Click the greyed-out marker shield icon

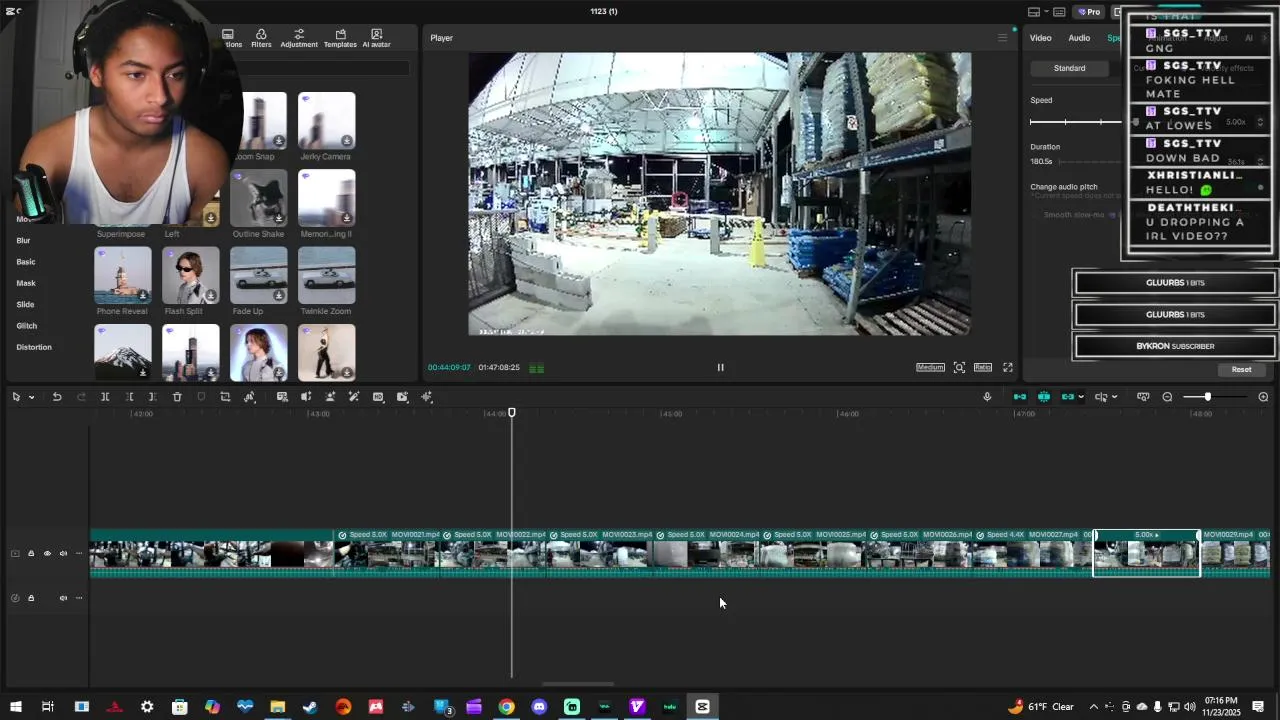(201, 397)
